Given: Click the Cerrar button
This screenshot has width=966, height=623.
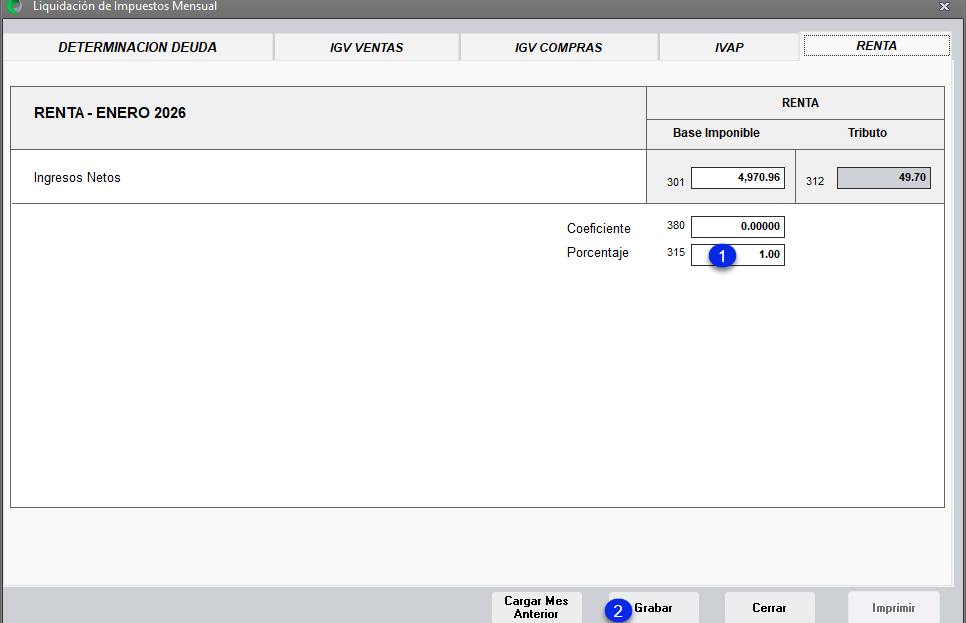Looking at the screenshot, I should pos(769,608).
